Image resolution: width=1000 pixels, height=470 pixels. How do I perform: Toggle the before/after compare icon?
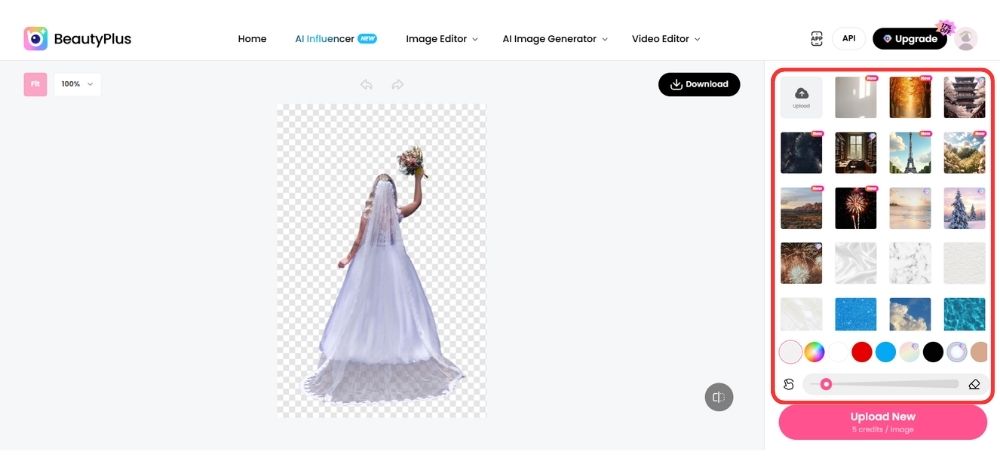coord(719,397)
